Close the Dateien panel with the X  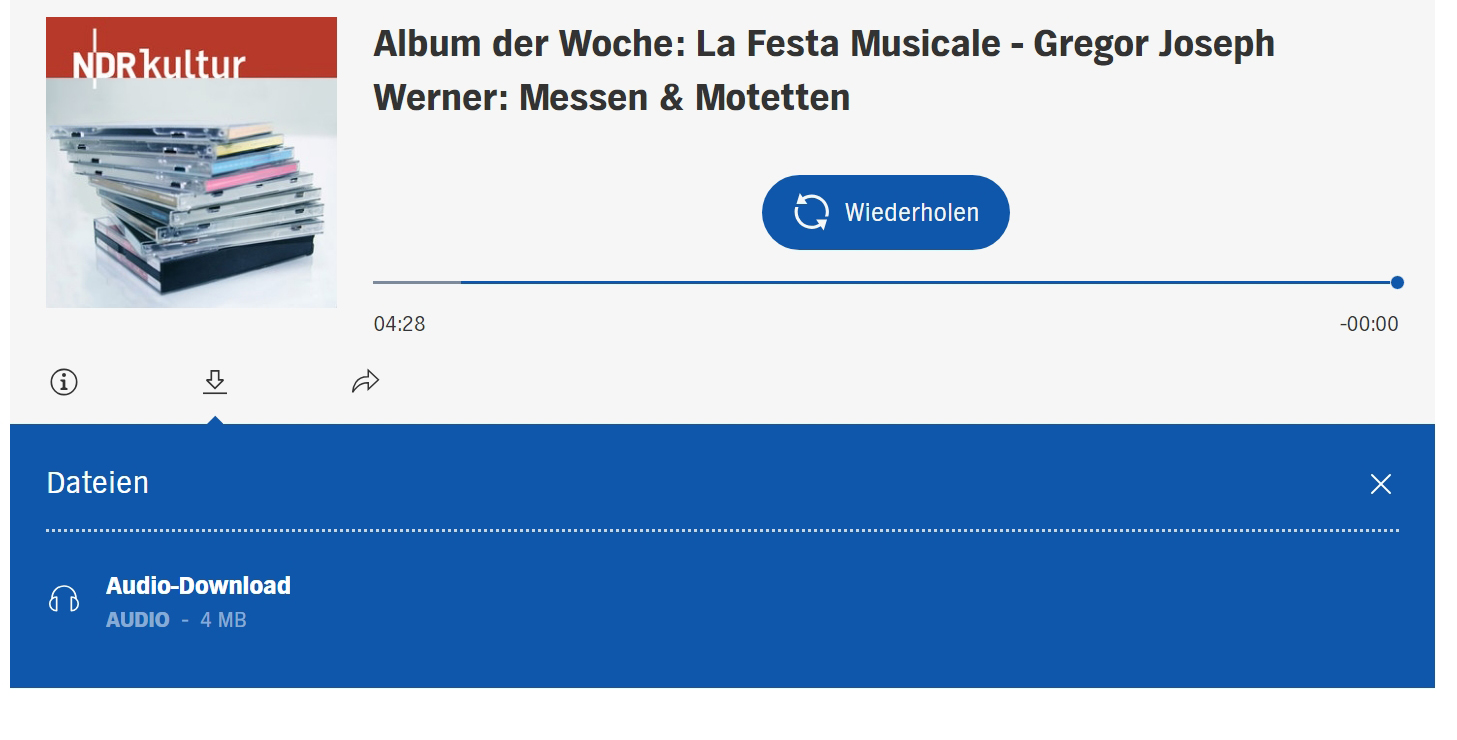(x=1381, y=484)
